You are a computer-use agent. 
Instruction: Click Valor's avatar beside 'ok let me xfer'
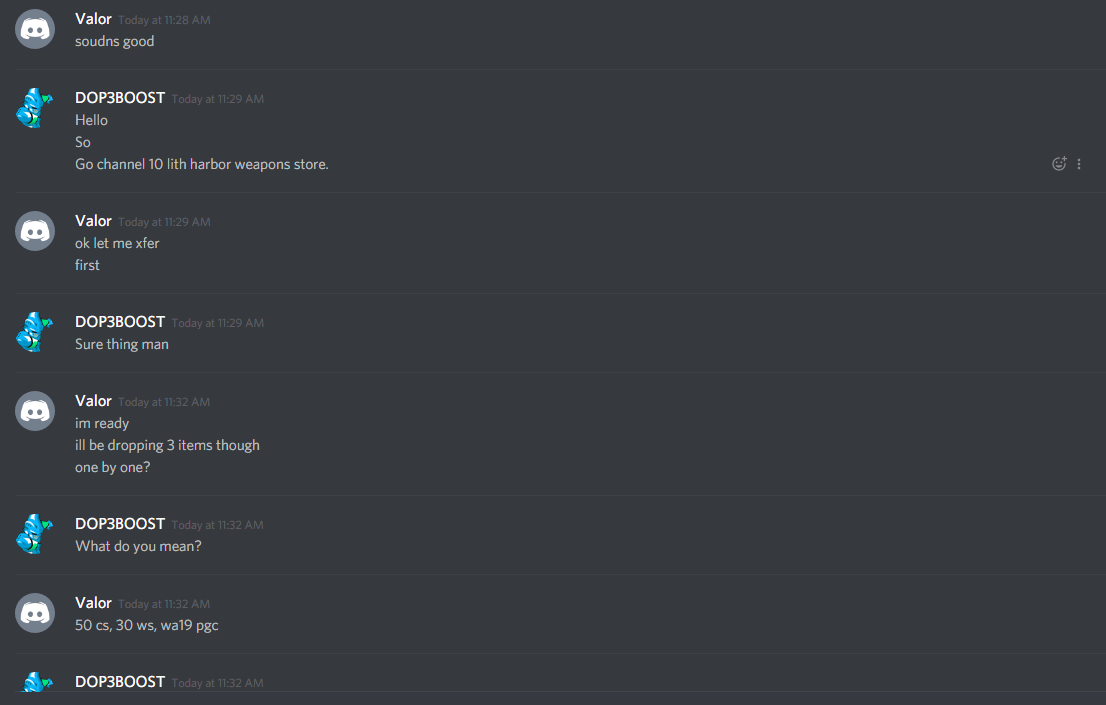point(35,231)
